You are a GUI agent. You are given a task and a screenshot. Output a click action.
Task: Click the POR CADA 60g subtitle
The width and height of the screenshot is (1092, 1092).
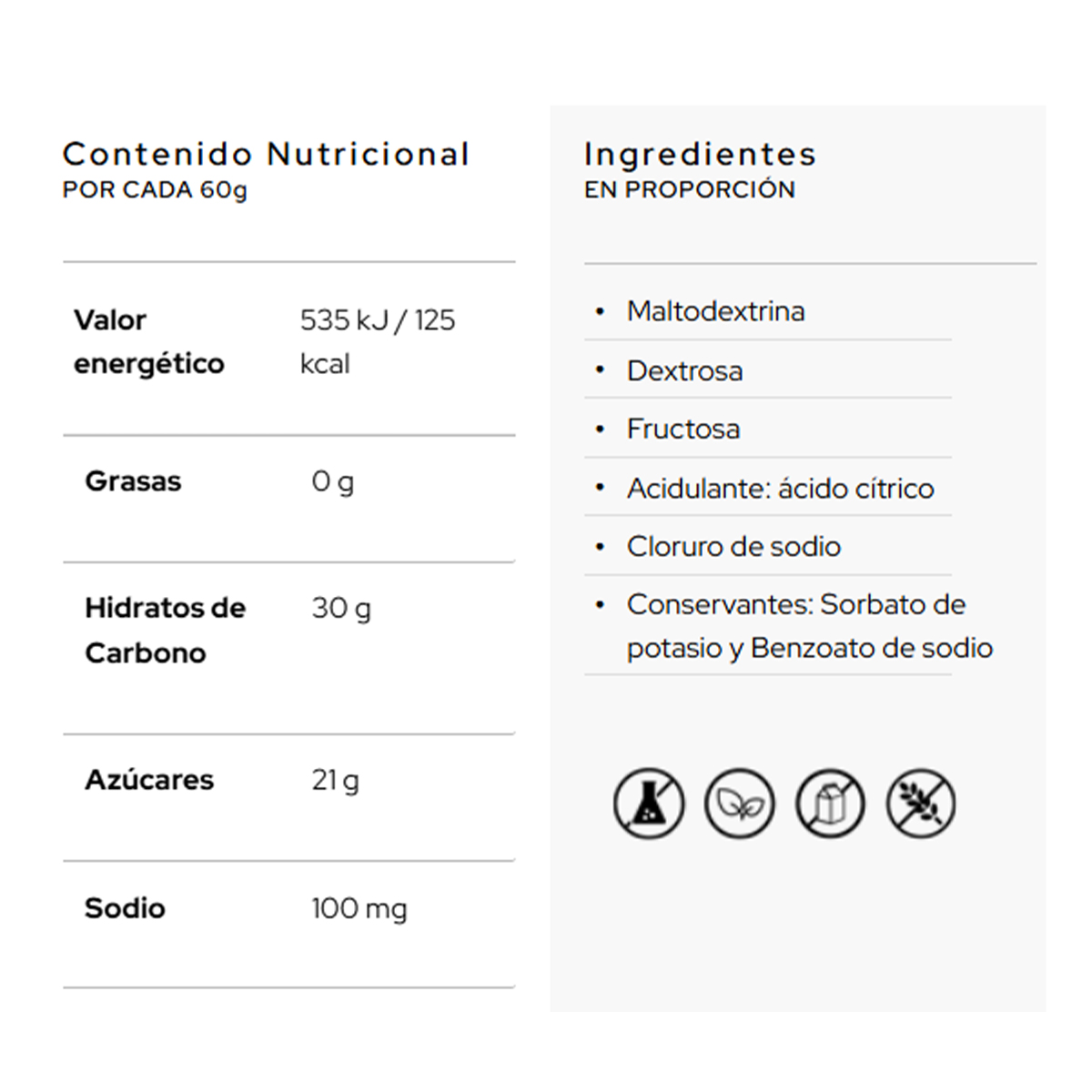(x=155, y=189)
